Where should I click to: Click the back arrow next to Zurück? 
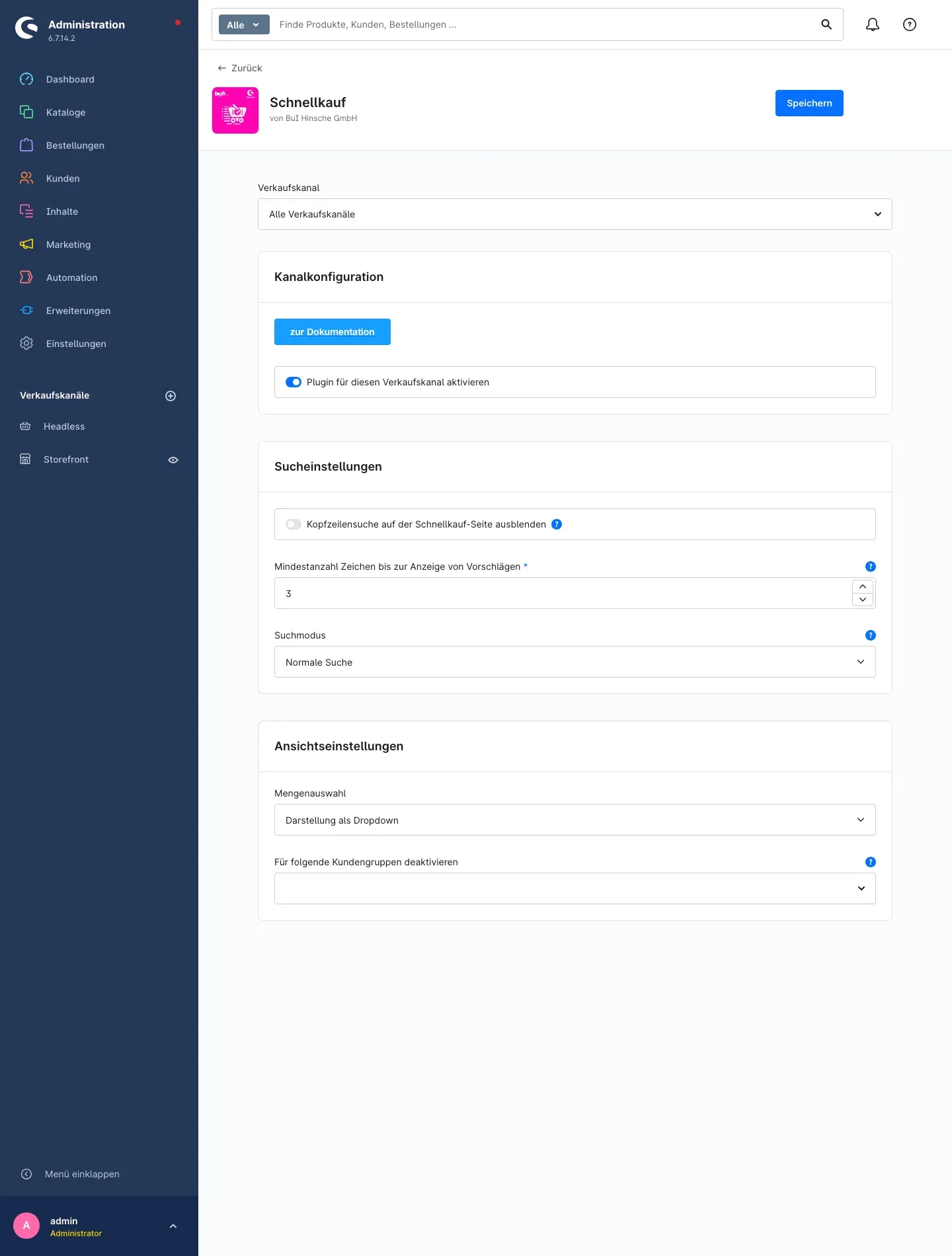point(222,68)
